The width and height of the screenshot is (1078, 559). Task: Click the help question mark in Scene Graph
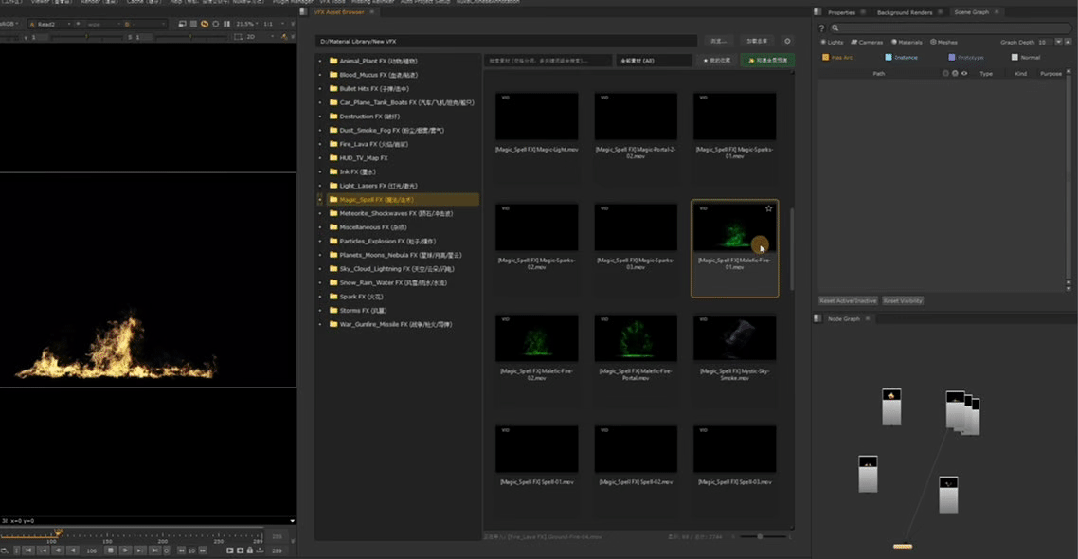click(822, 29)
